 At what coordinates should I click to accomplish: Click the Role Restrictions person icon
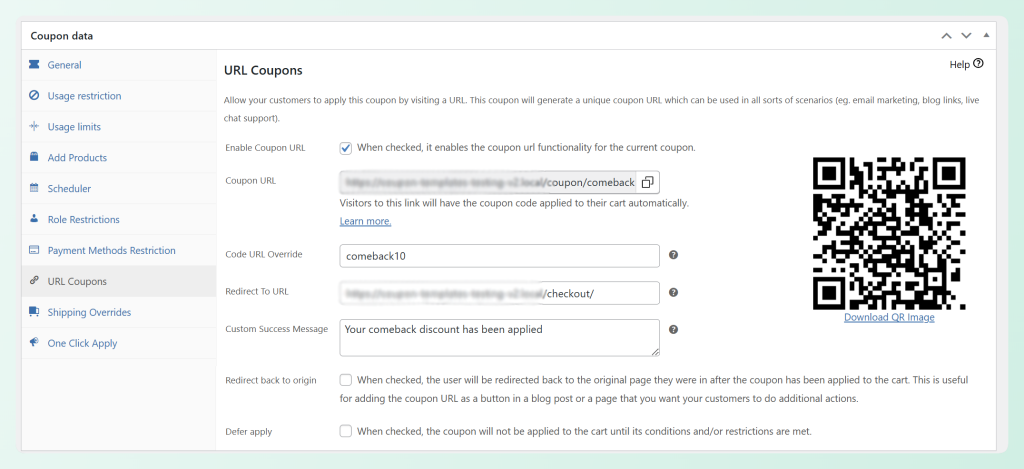[34, 219]
